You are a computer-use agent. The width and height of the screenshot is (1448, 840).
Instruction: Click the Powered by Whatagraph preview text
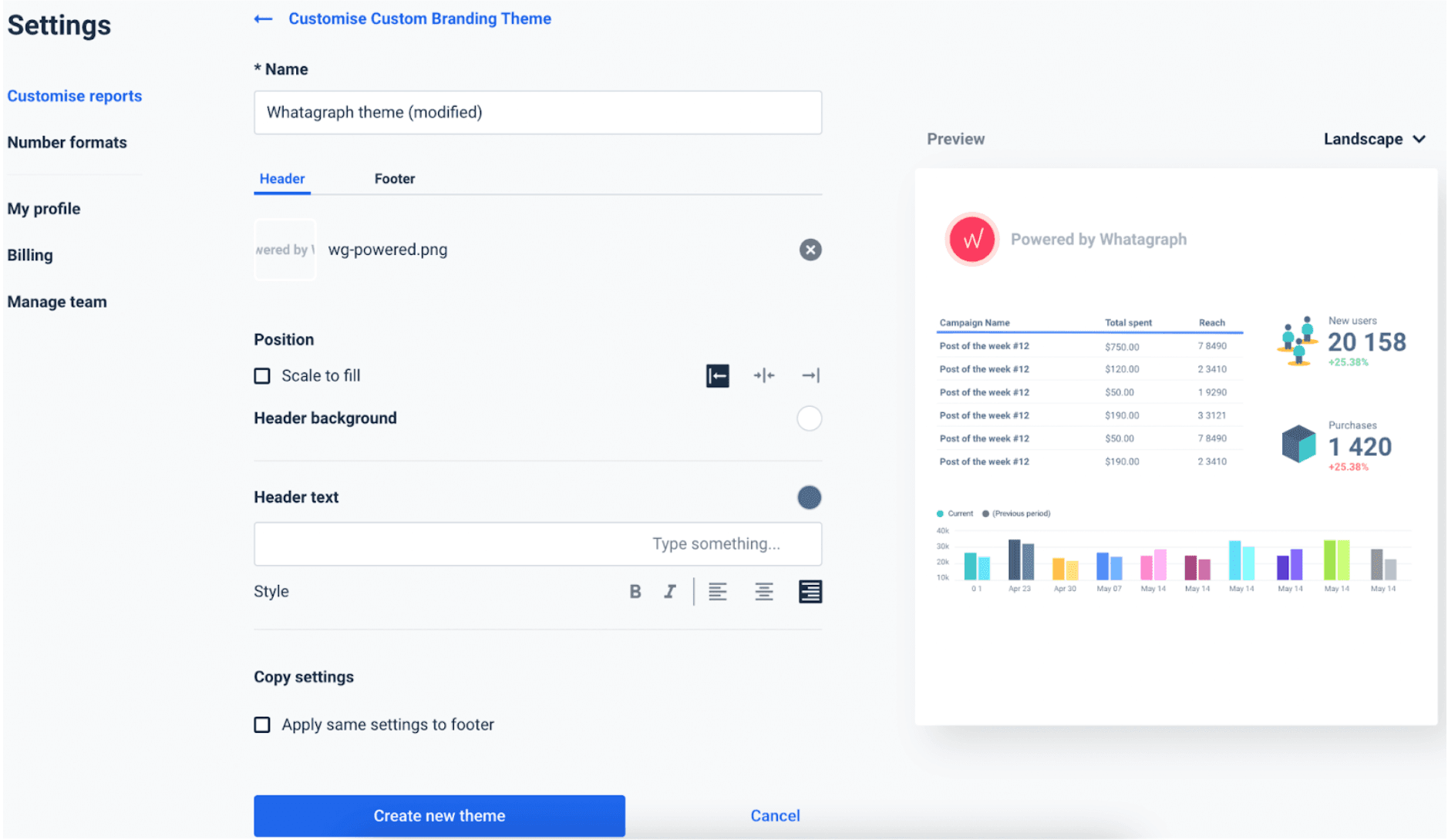(x=1098, y=240)
